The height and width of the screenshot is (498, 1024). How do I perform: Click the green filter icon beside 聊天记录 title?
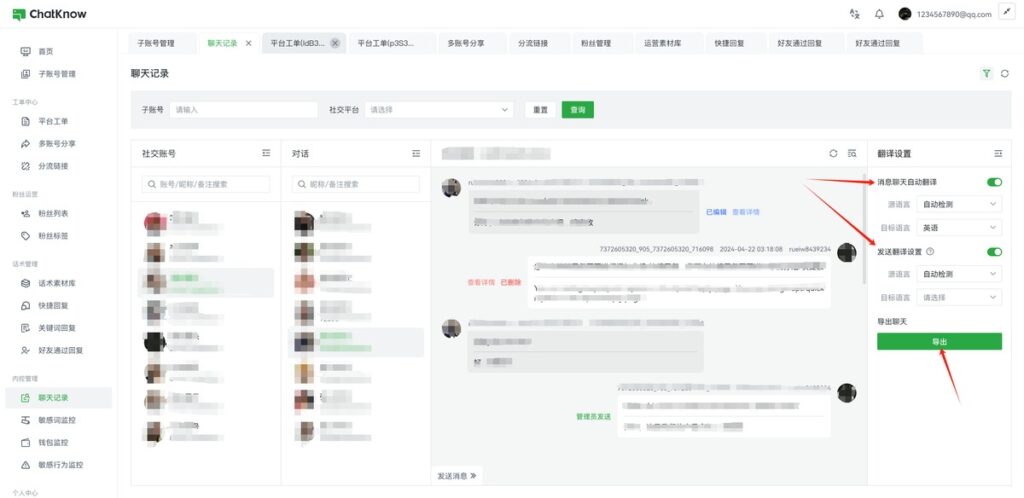tap(987, 74)
